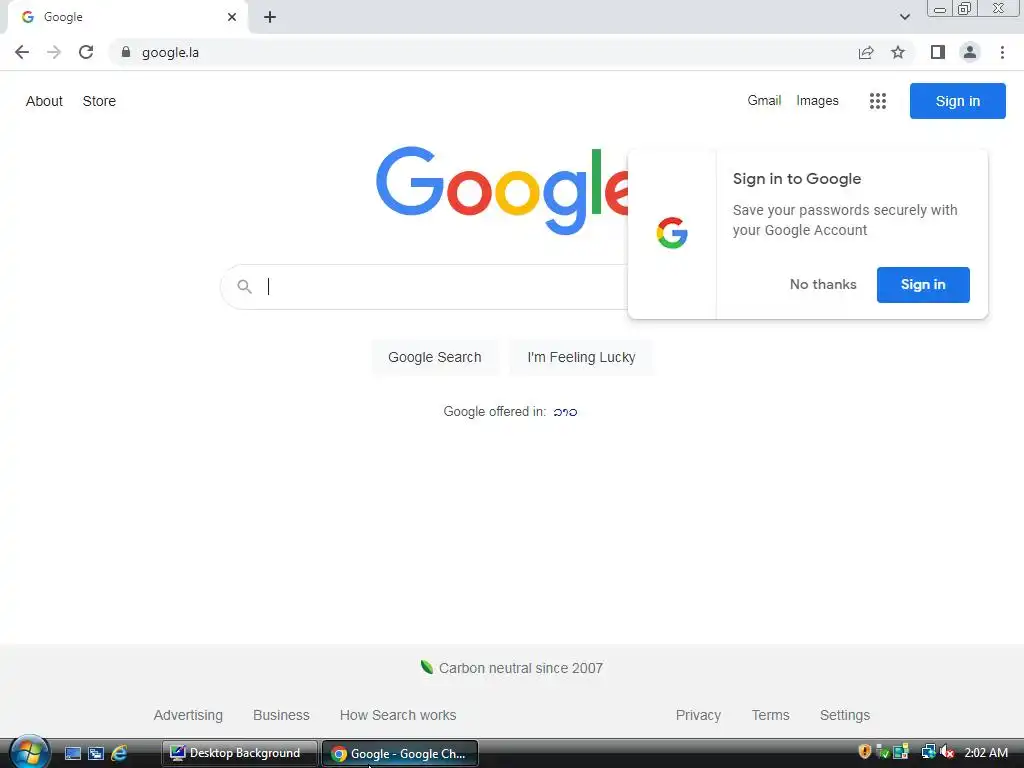Click Switch between windows quick launch icon

96,753
